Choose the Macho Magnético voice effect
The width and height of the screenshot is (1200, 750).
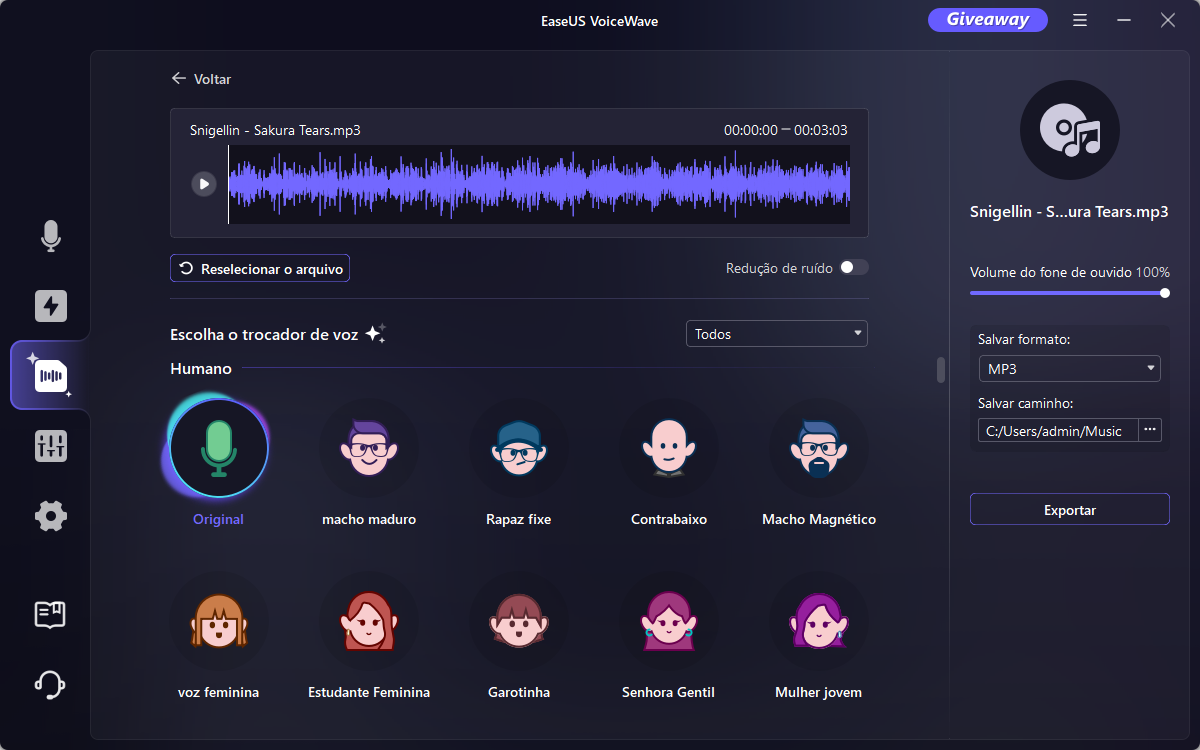(x=818, y=448)
